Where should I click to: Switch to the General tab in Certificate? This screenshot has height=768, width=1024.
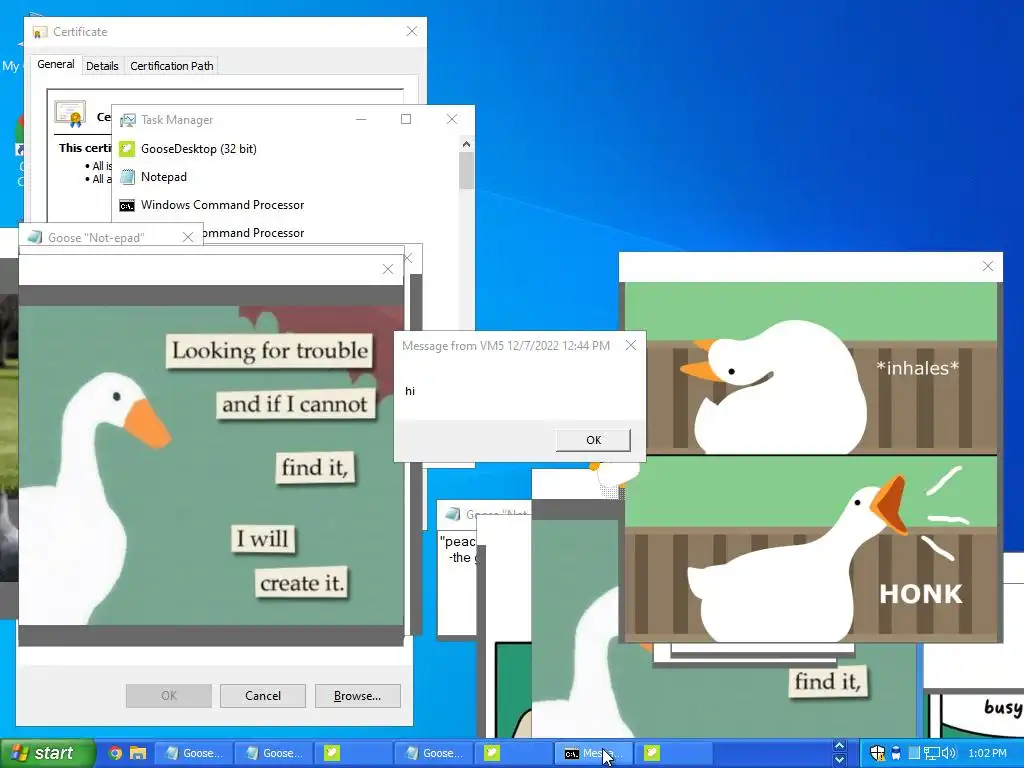click(56, 65)
